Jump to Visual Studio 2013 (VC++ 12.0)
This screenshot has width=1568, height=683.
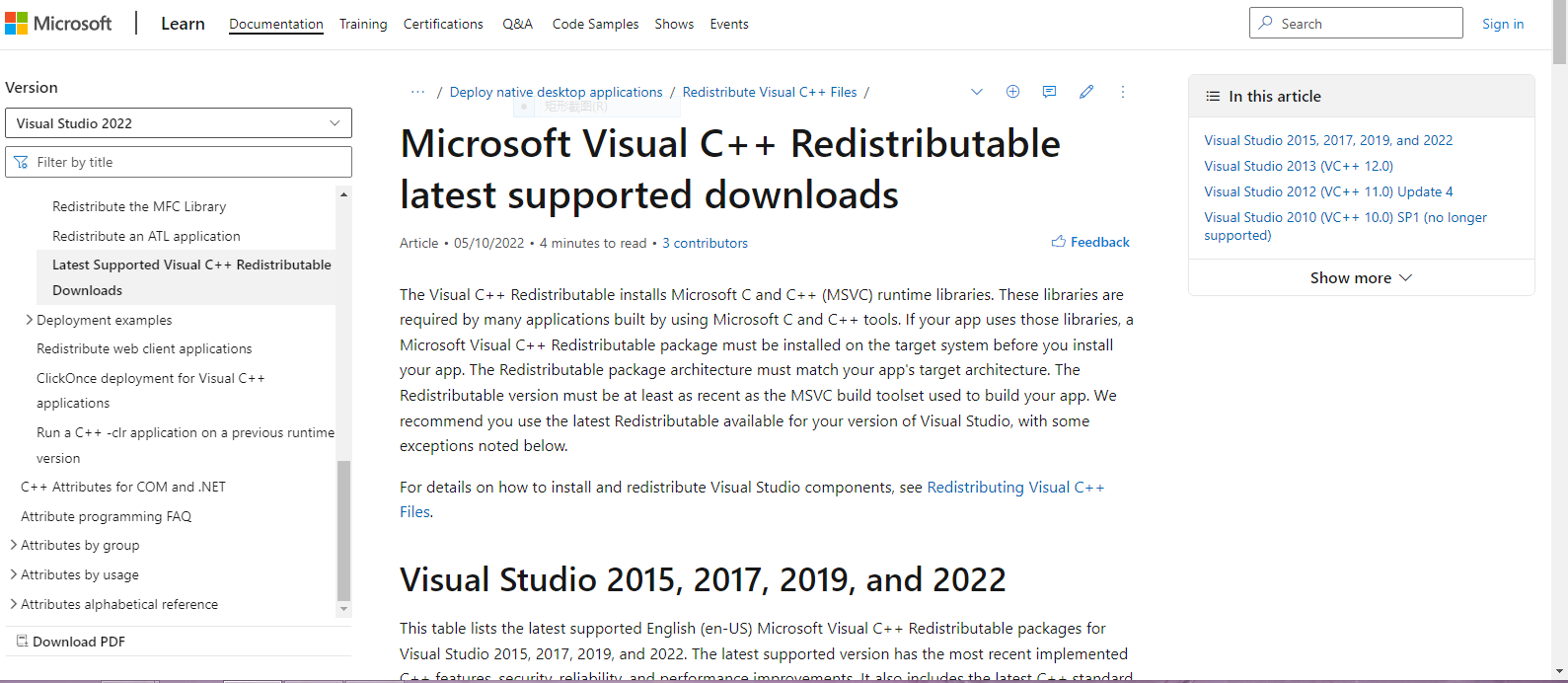(x=1299, y=166)
